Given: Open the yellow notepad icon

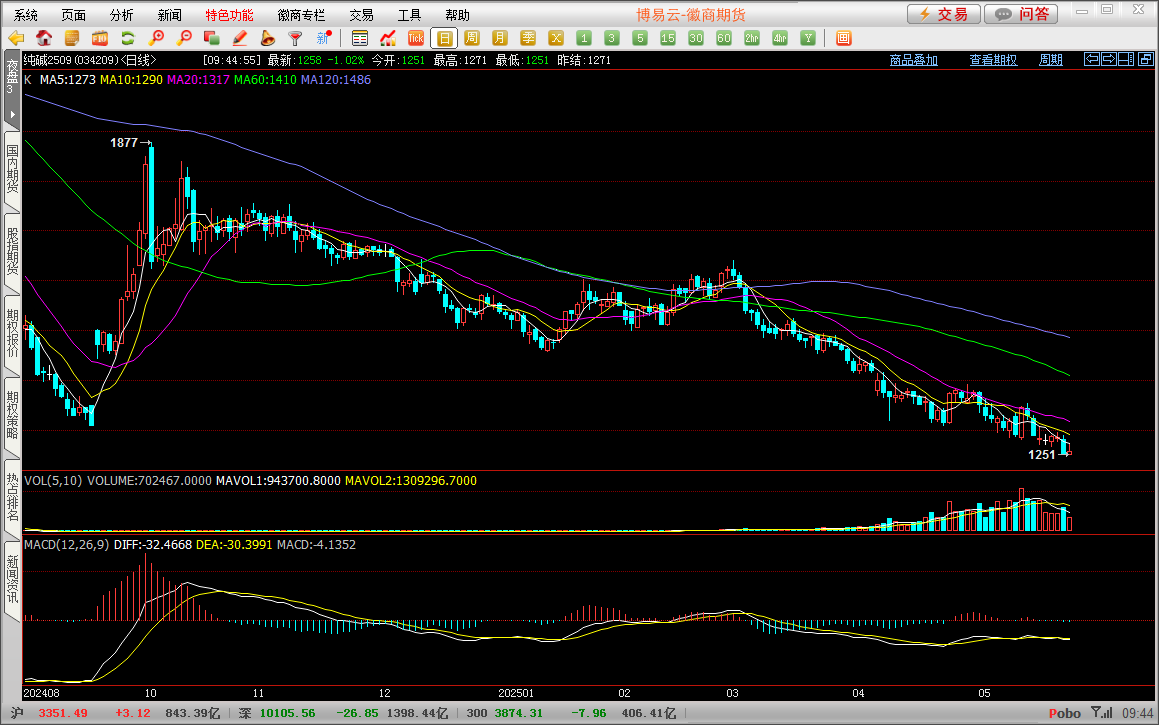Looking at the screenshot, I should 72,38.
